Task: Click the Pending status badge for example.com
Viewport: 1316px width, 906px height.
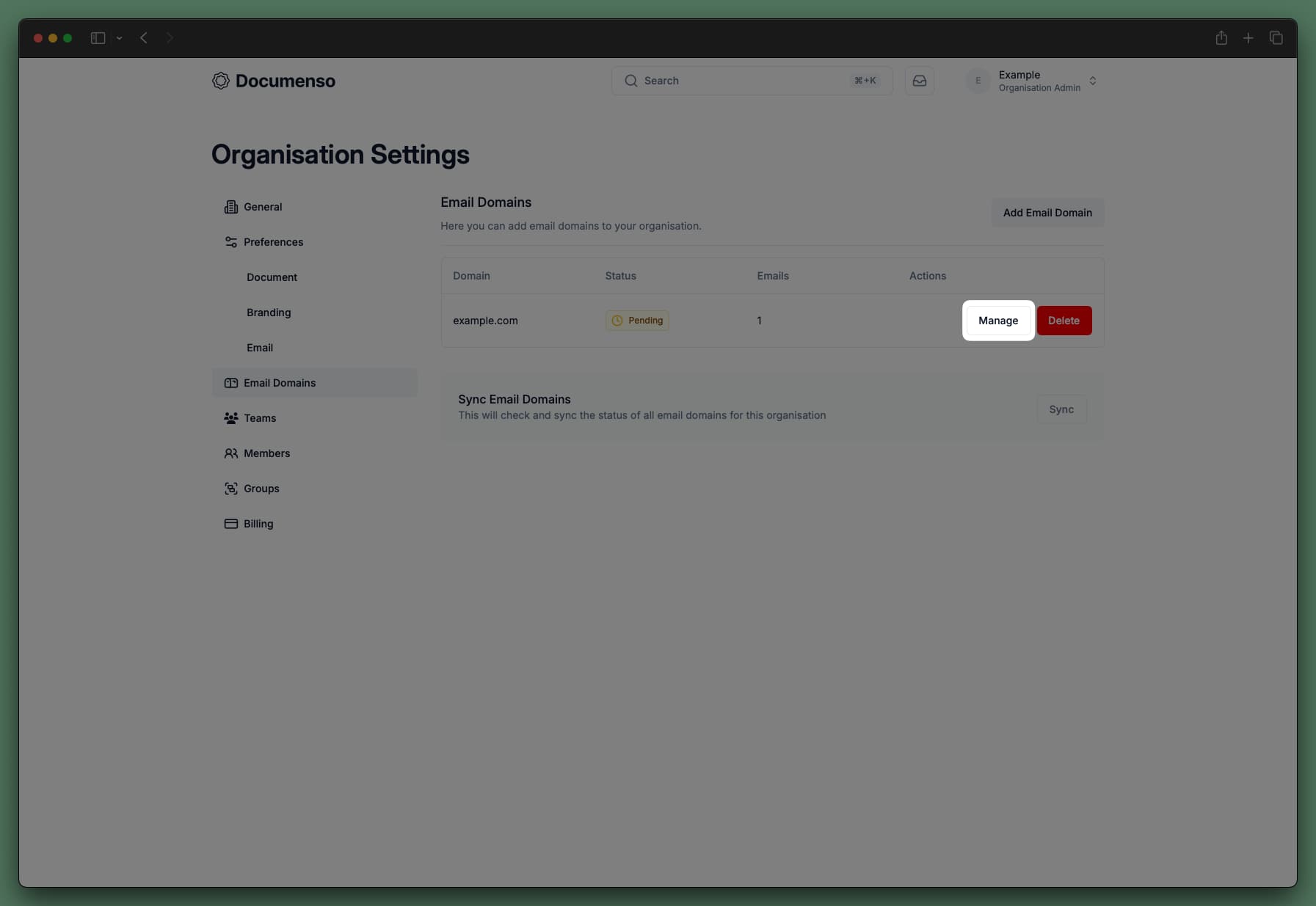Action: click(x=636, y=321)
